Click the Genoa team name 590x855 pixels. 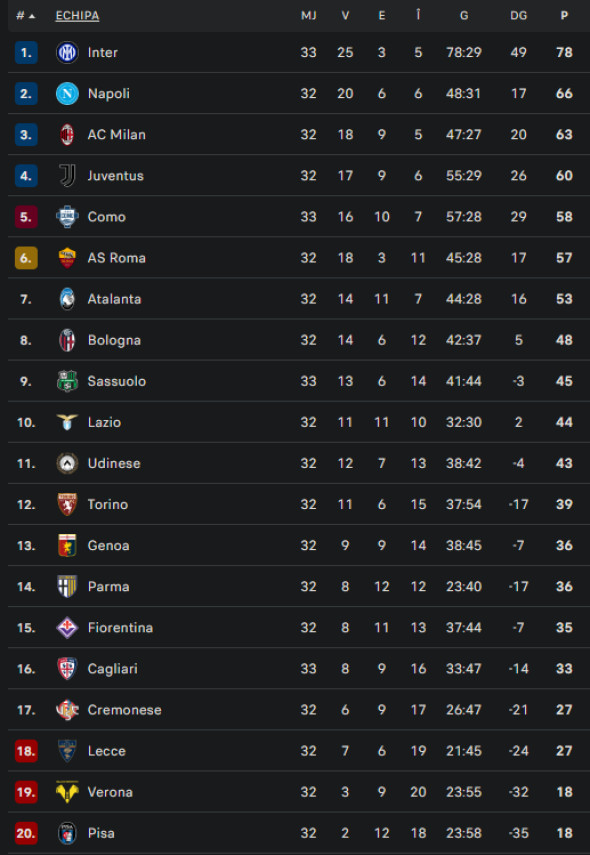click(108, 545)
